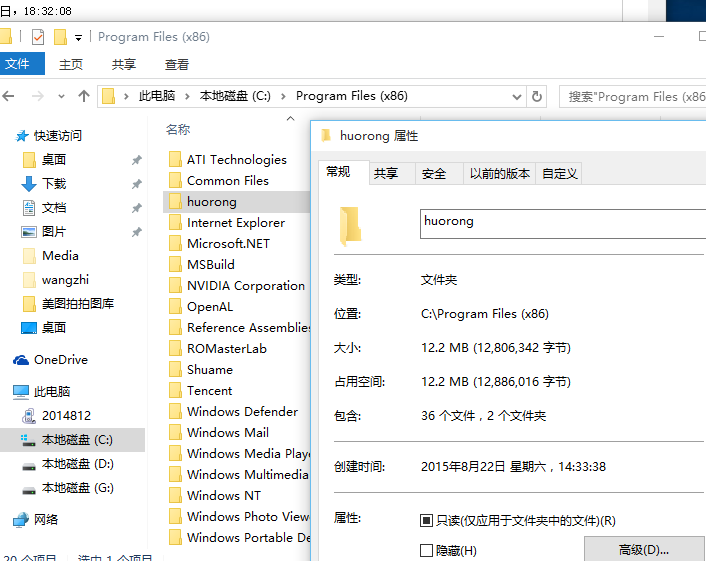The image size is (706, 561).
Task: Open the 以前的版本 (Previous Versions) tab
Action: (499, 173)
